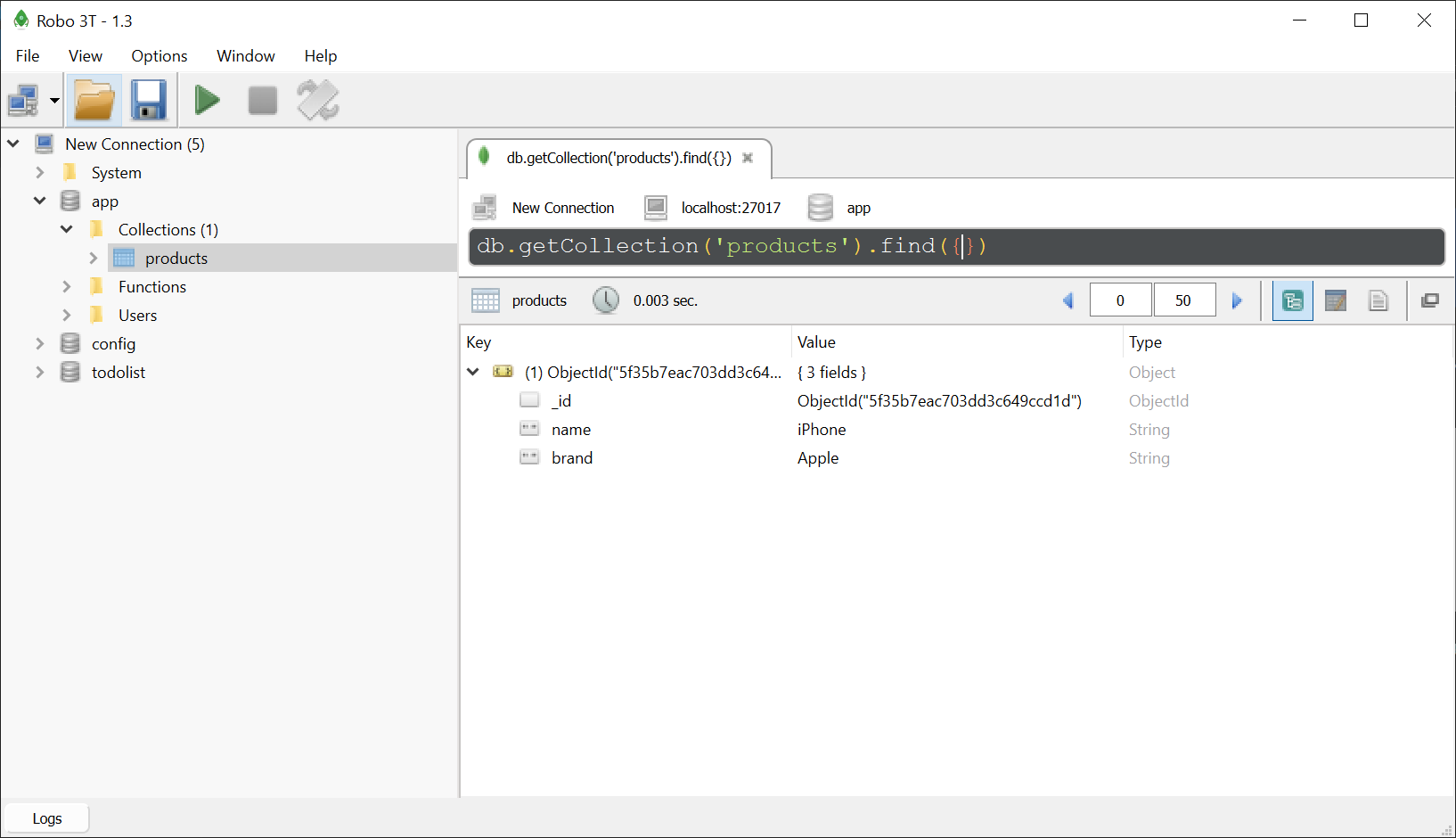Collapse the Collections (1) folder
The width and height of the screenshot is (1456, 838).
click(x=67, y=229)
